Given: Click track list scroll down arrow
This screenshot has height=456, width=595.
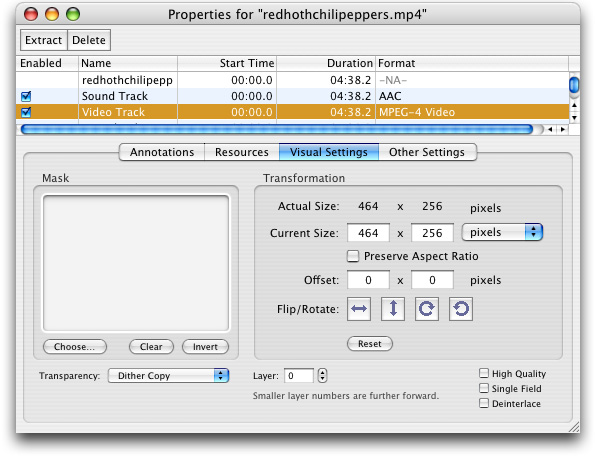Looking at the screenshot, I should tap(574, 118).
